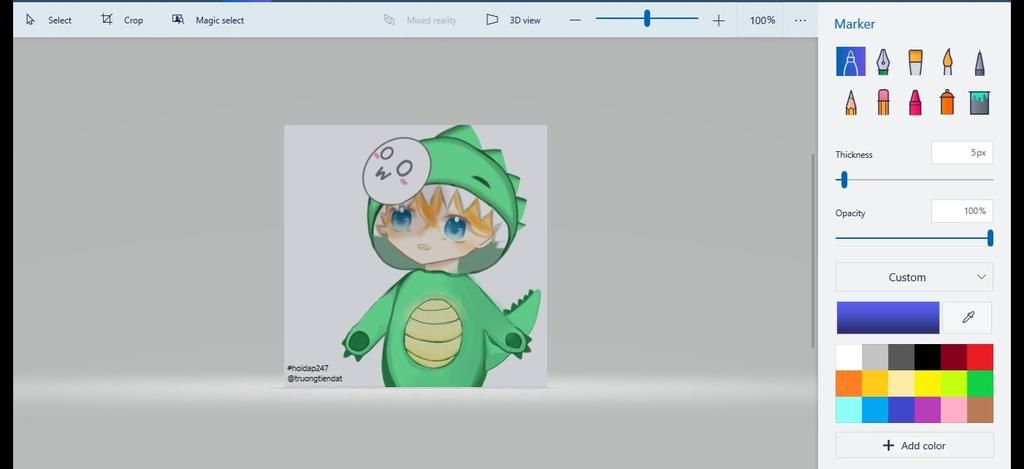Open the Crop tool

122,20
